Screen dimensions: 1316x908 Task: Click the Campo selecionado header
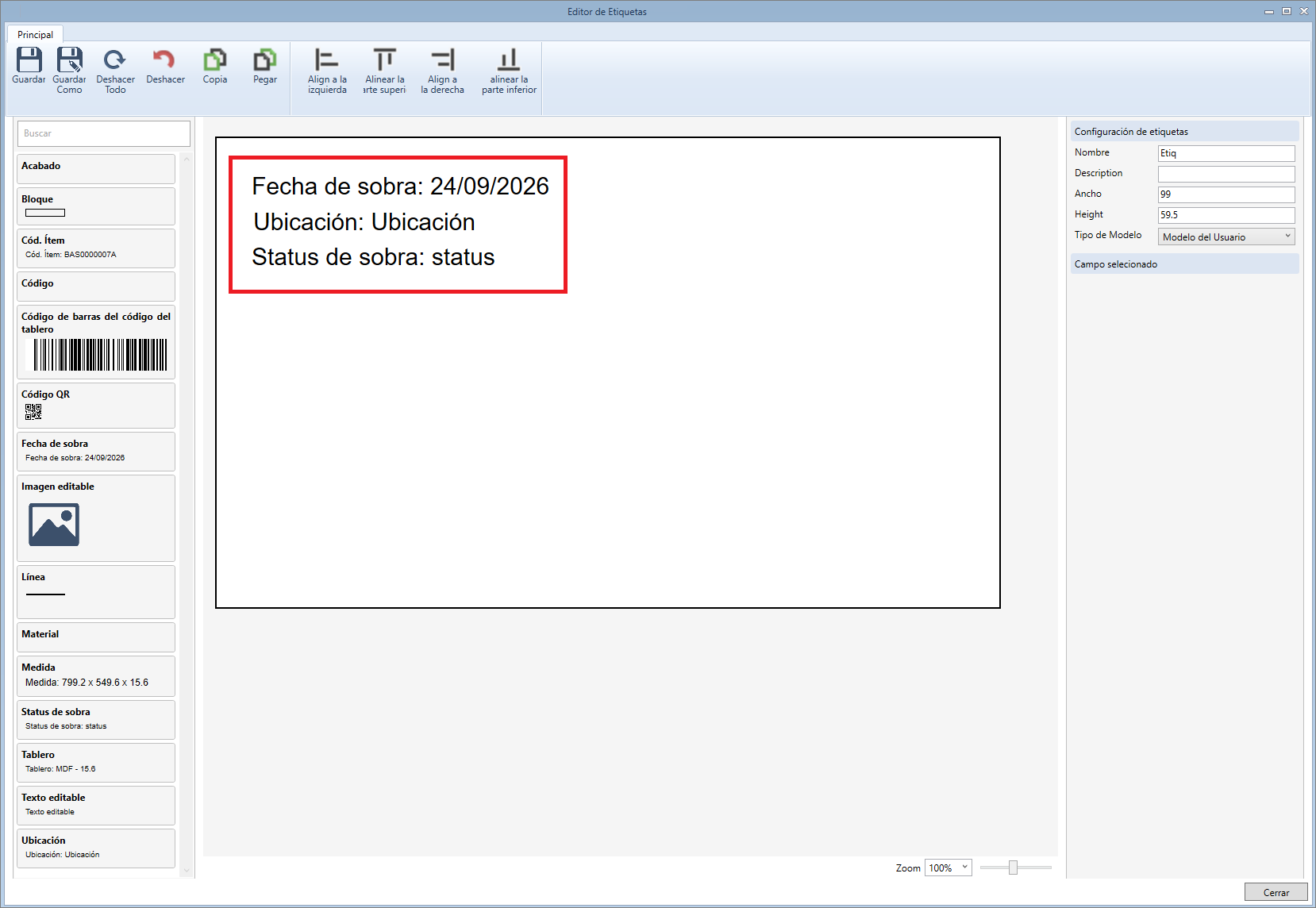1184,264
